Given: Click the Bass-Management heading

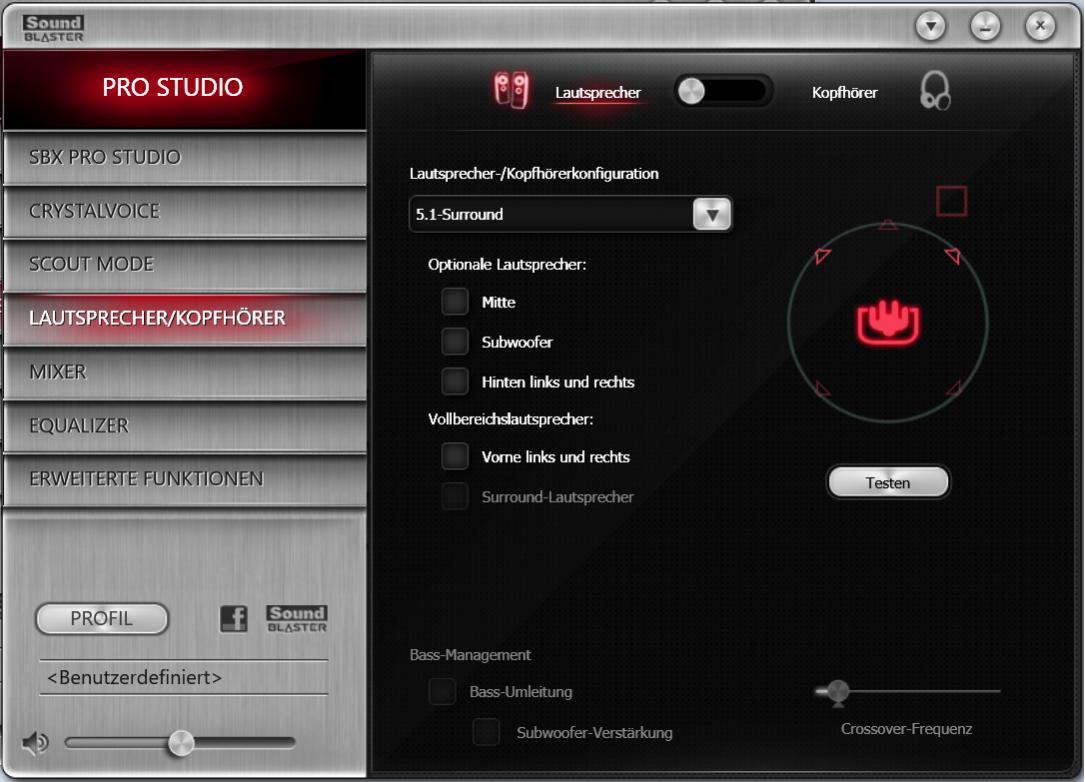Looking at the screenshot, I should coord(471,655).
